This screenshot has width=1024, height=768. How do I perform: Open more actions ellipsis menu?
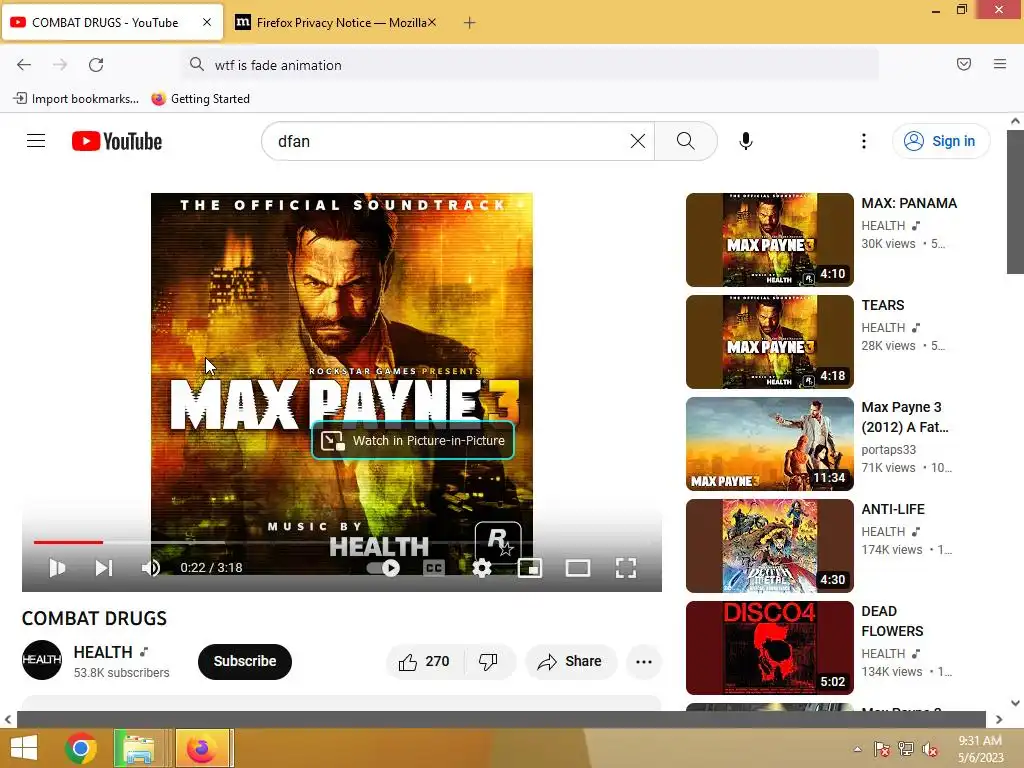644,662
